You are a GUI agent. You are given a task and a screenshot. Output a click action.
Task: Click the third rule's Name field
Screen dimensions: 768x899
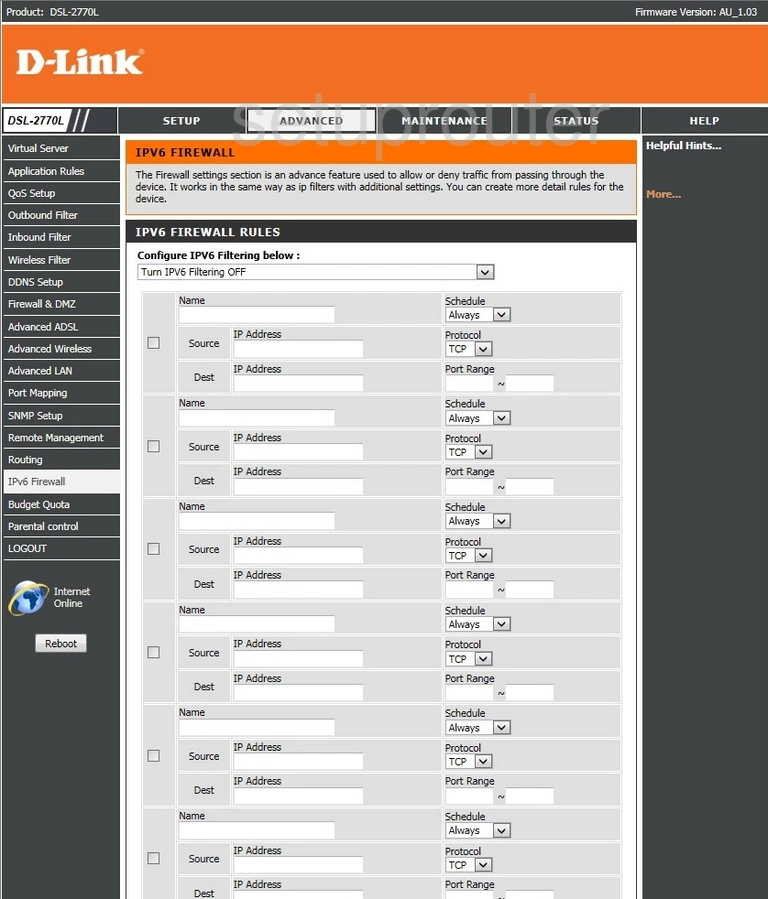pyautogui.click(x=256, y=521)
